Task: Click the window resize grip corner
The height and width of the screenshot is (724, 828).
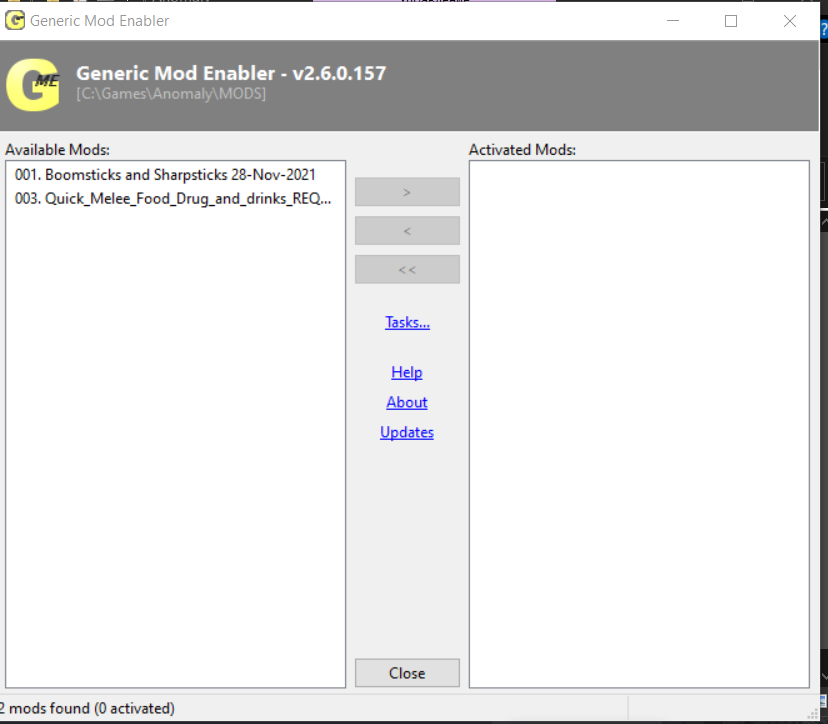Action: (x=812, y=715)
